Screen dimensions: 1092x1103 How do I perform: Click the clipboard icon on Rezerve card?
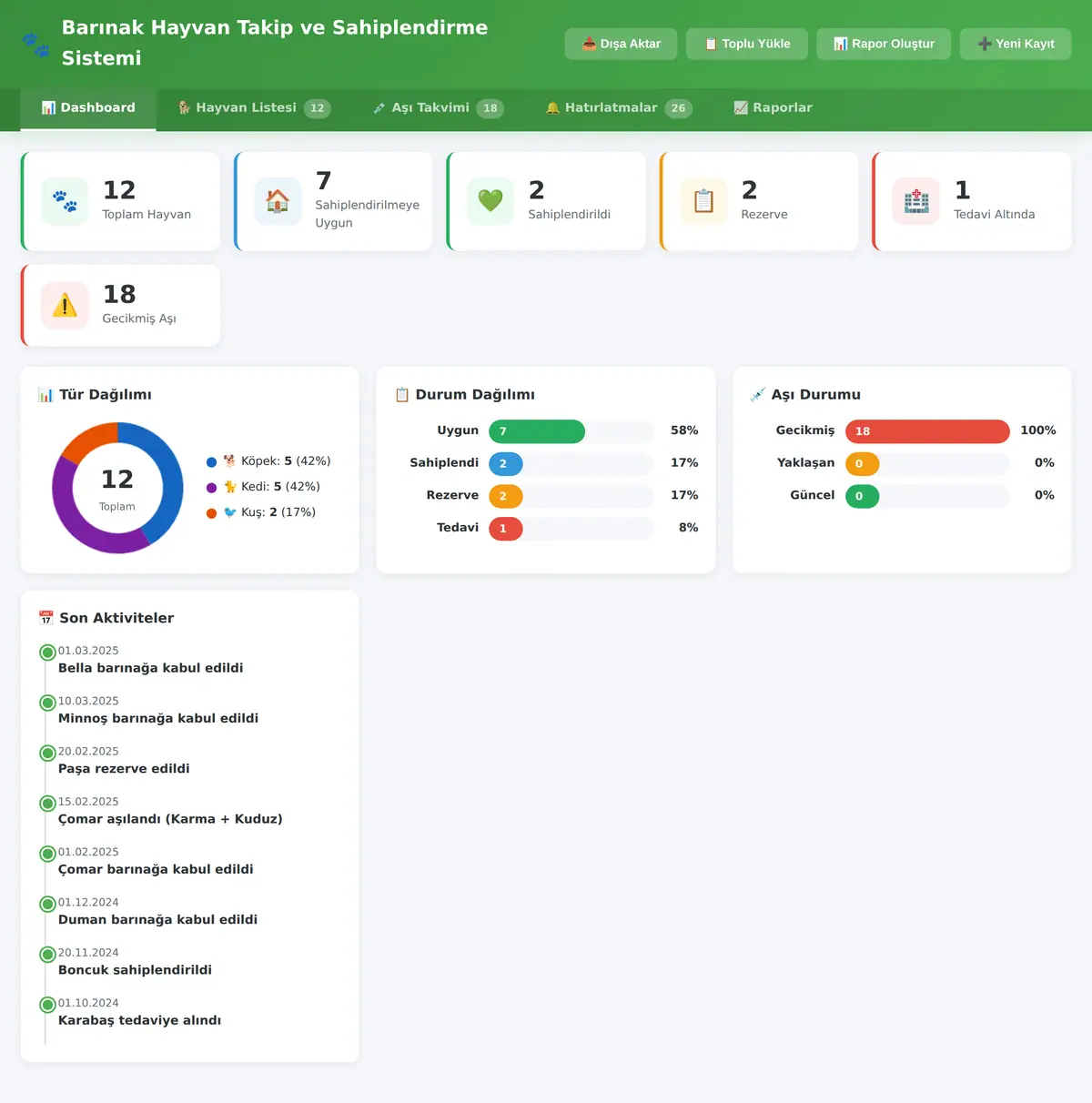pos(703,201)
